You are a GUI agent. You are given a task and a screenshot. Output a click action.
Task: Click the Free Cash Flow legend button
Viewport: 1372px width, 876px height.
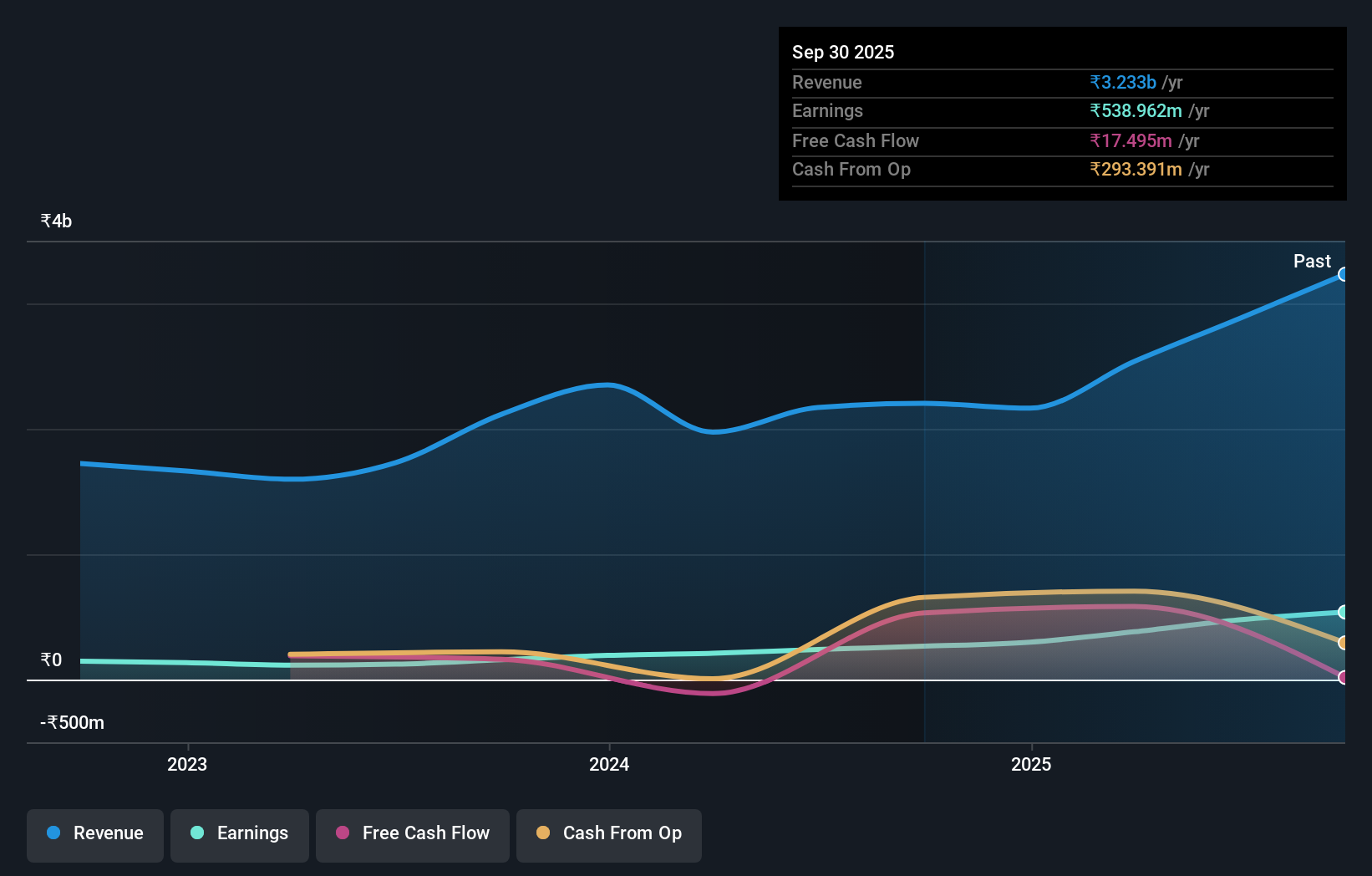click(x=412, y=835)
